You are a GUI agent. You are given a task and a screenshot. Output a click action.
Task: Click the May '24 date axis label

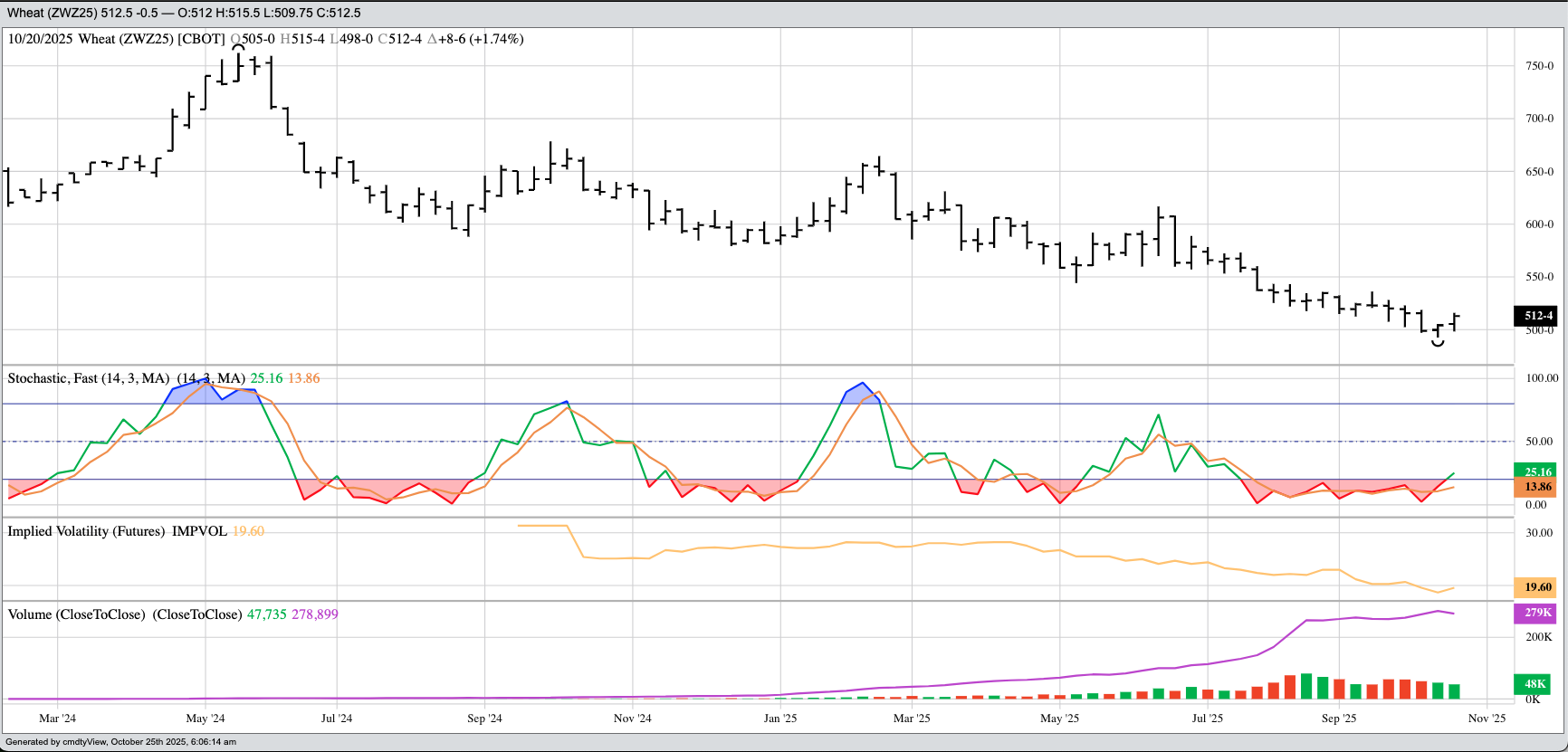tap(205, 719)
